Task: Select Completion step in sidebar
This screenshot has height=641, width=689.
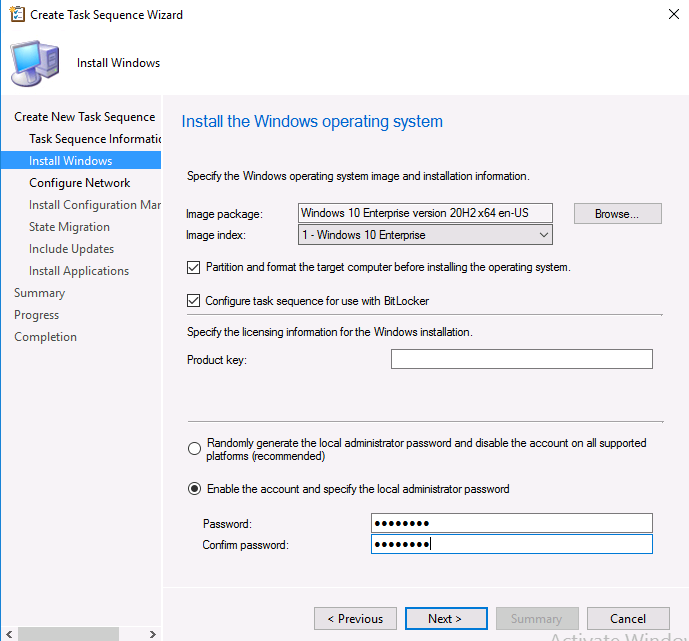Action: point(45,337)
